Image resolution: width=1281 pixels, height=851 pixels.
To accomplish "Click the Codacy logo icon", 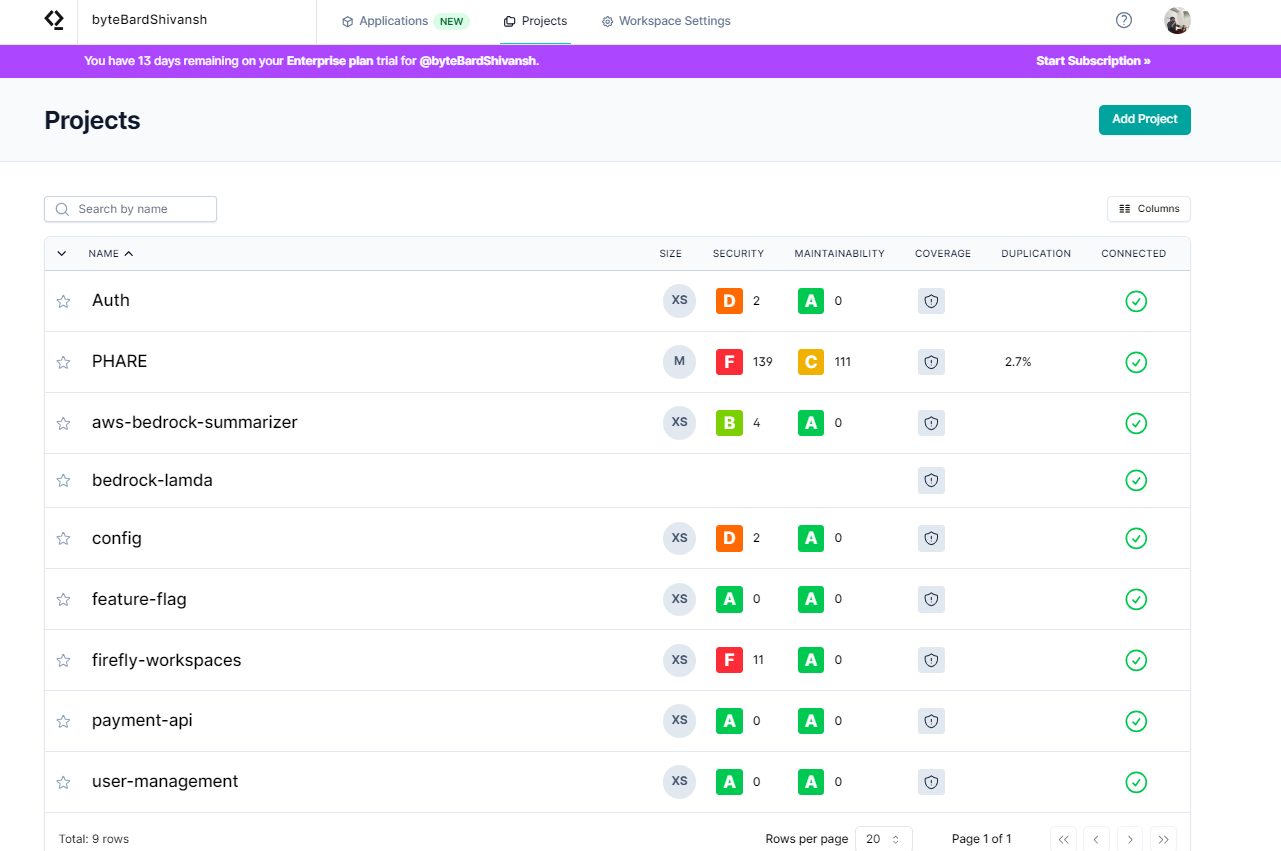I will tap(54, 20).
